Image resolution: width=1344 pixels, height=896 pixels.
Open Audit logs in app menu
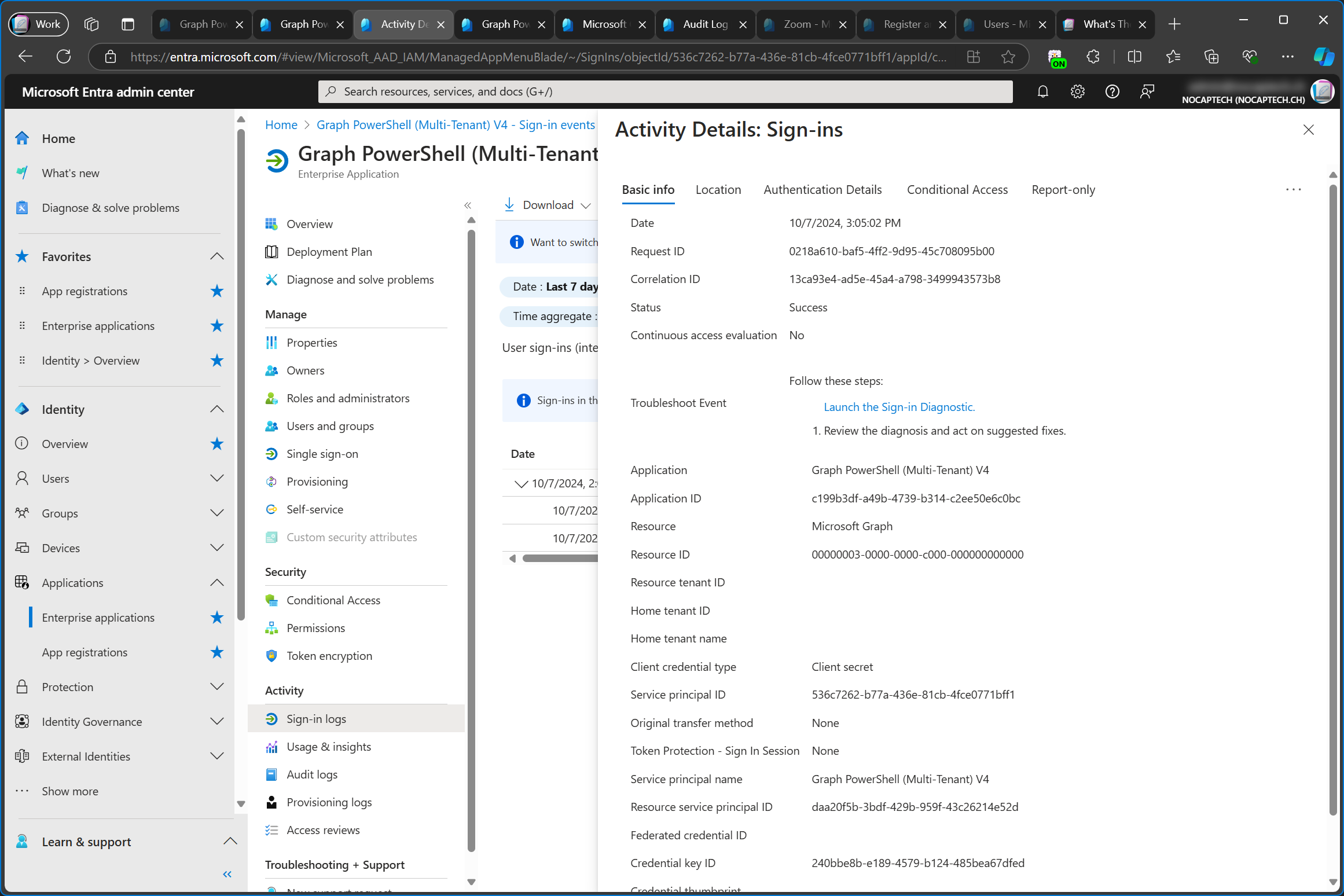click(x=312, y=774)
